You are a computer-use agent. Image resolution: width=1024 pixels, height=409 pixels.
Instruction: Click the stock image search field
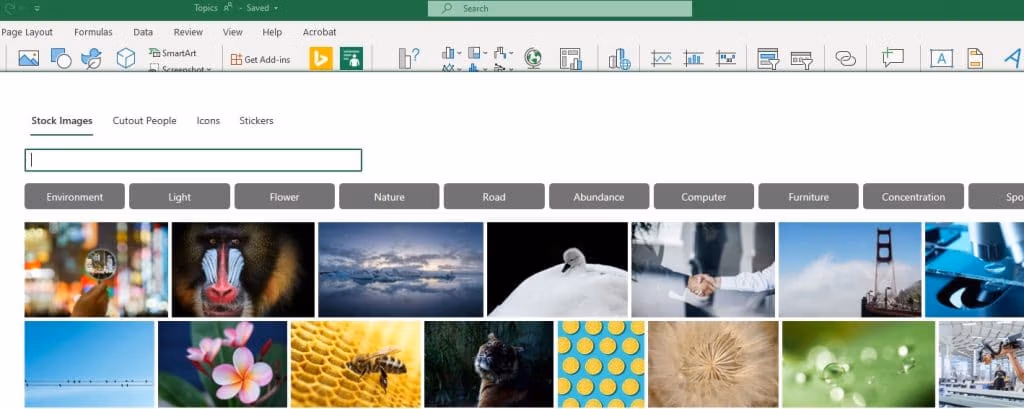click(193, 160)
